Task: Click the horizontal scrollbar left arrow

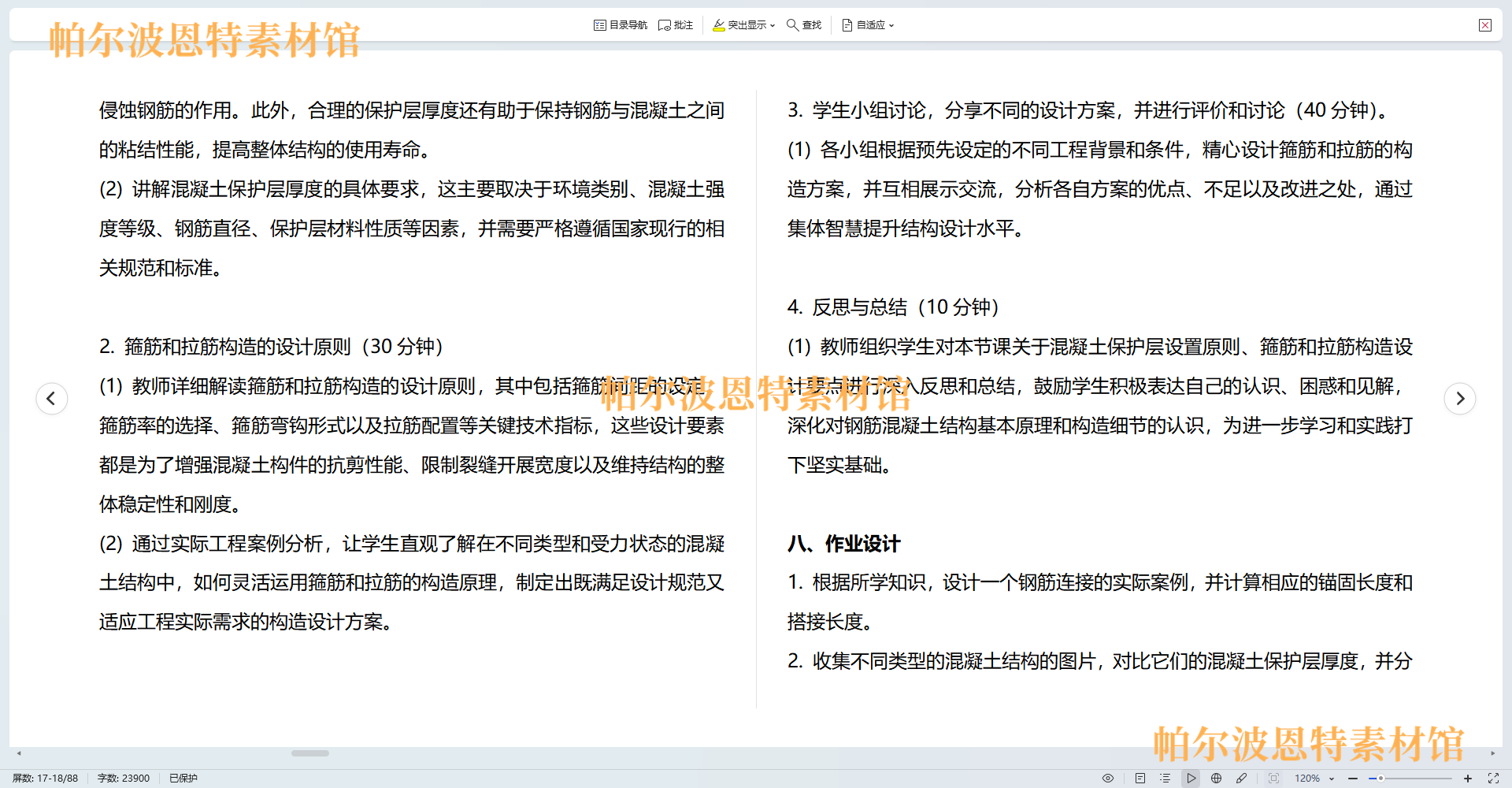Action: click(x=19, y=753)
